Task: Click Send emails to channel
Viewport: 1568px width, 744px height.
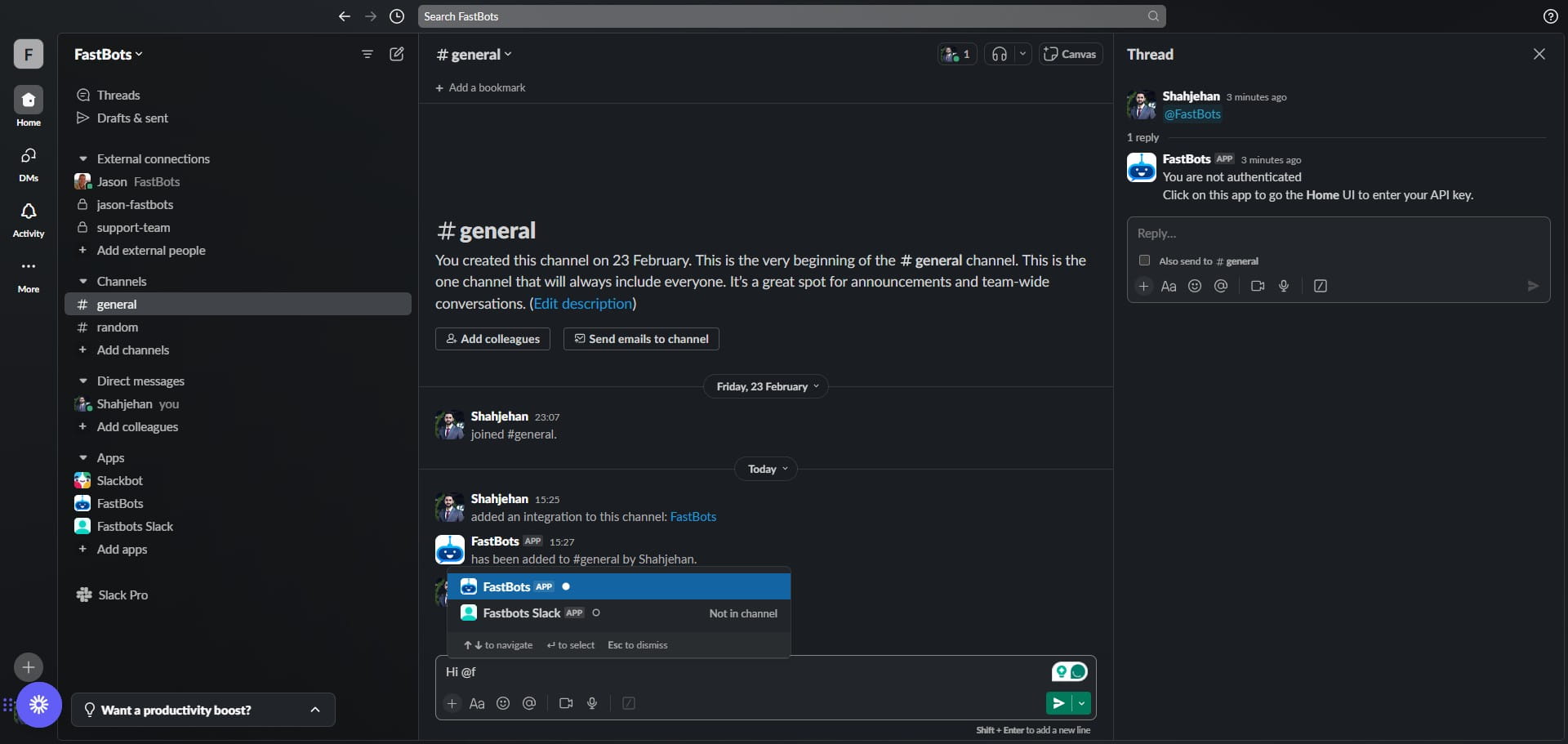Action: [641, 339]
